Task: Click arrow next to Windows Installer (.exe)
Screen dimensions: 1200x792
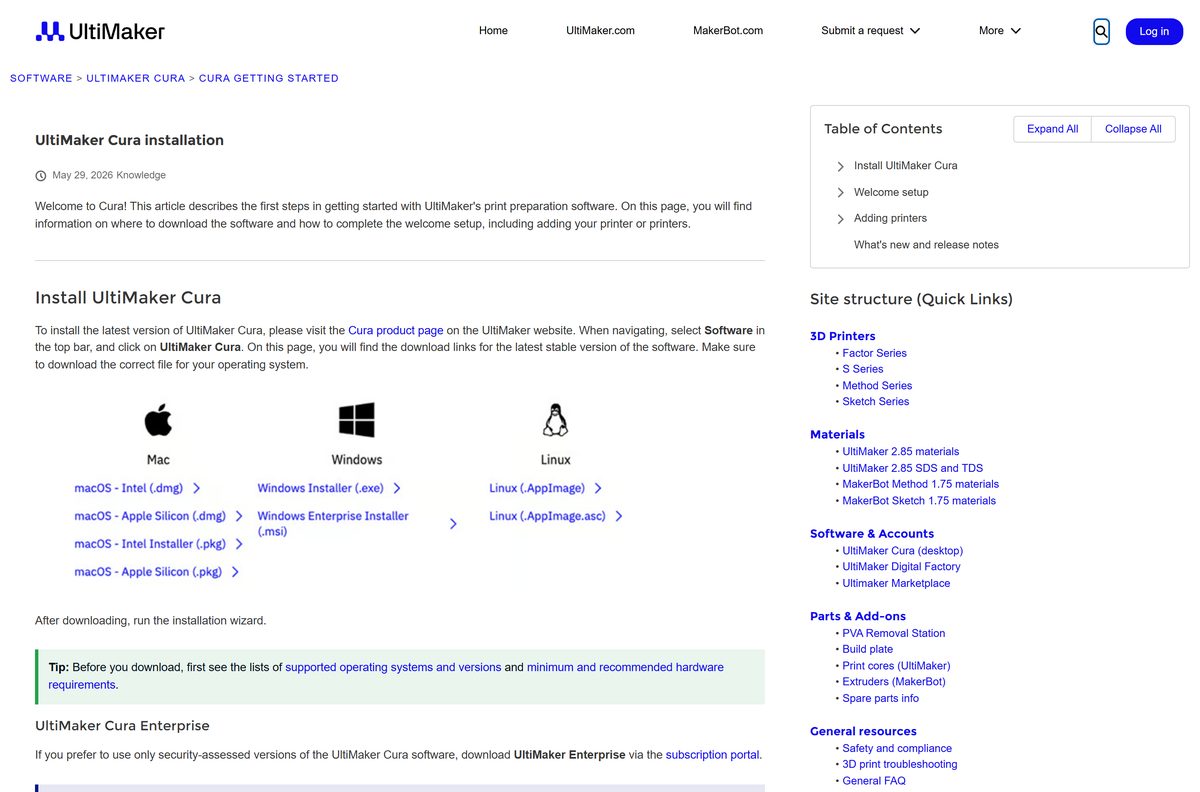Action: (397, 488)
